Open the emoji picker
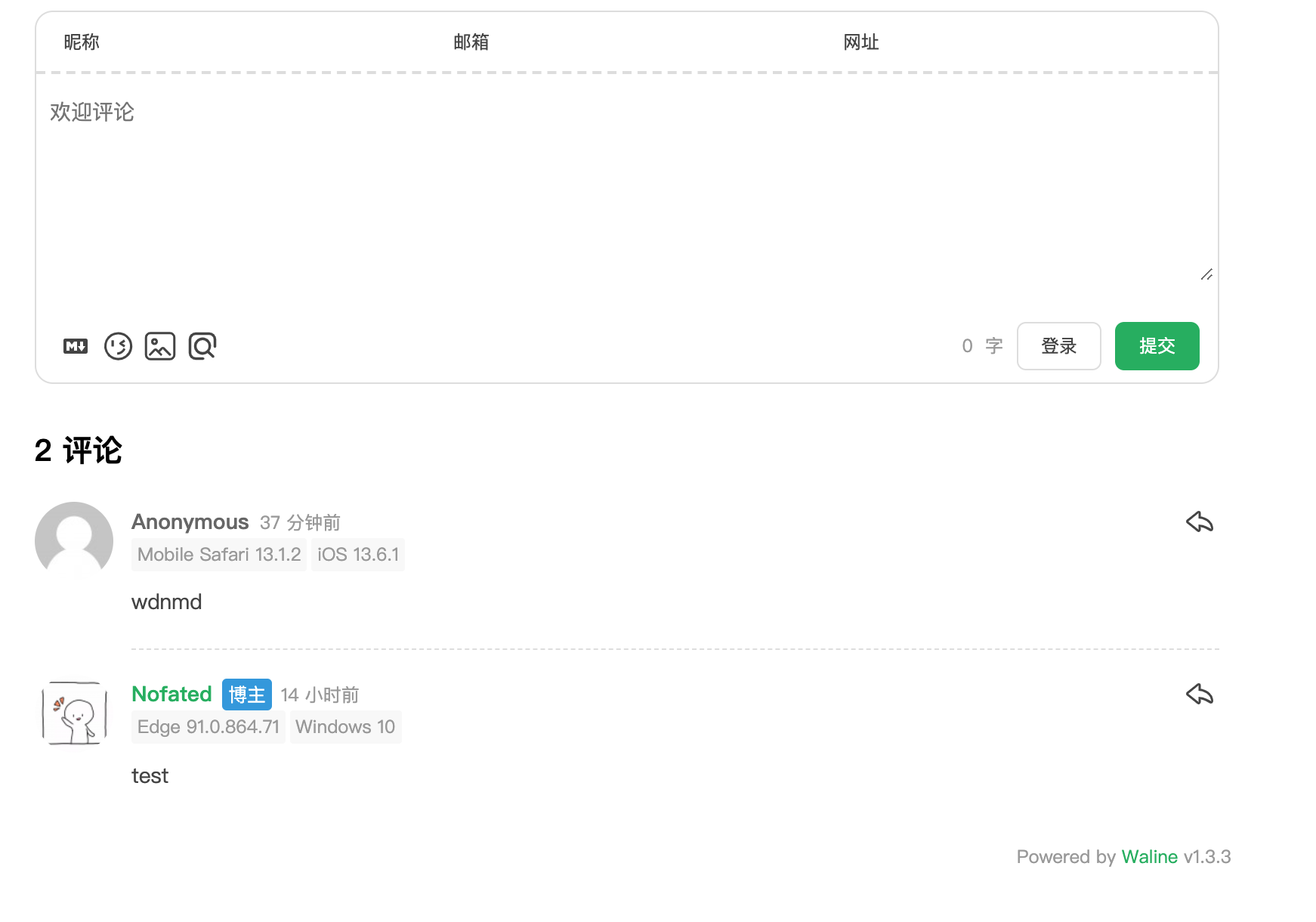Screen dimensions: 1316x922 pos(118,345)
